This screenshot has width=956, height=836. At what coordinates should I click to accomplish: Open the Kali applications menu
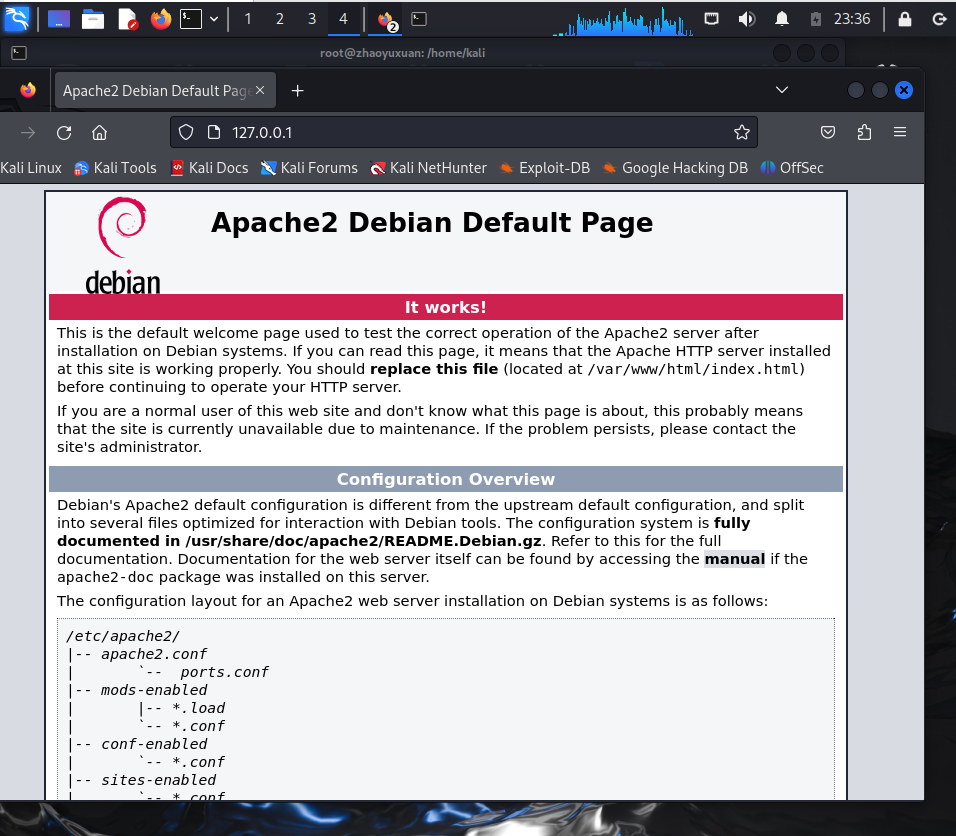[17, 18]
